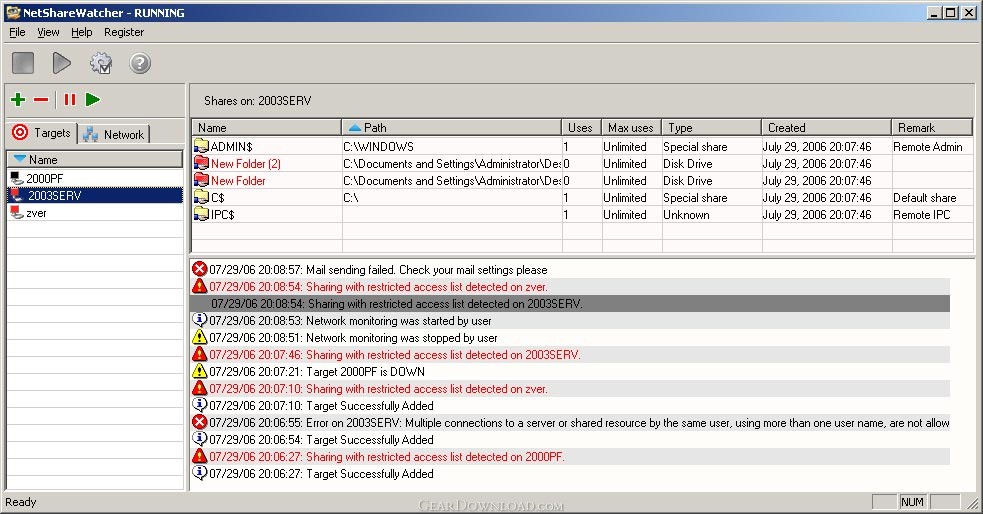Viewport: 983px width, 514px height.
Task: Select 20:06:54 Target Successfully Added entry
Action: coord(570,439)
